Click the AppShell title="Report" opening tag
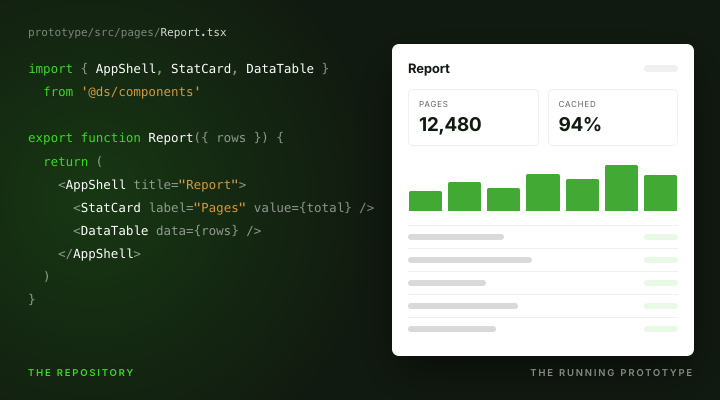The width and height of the screenshot is (720, 400). [152, 185]
